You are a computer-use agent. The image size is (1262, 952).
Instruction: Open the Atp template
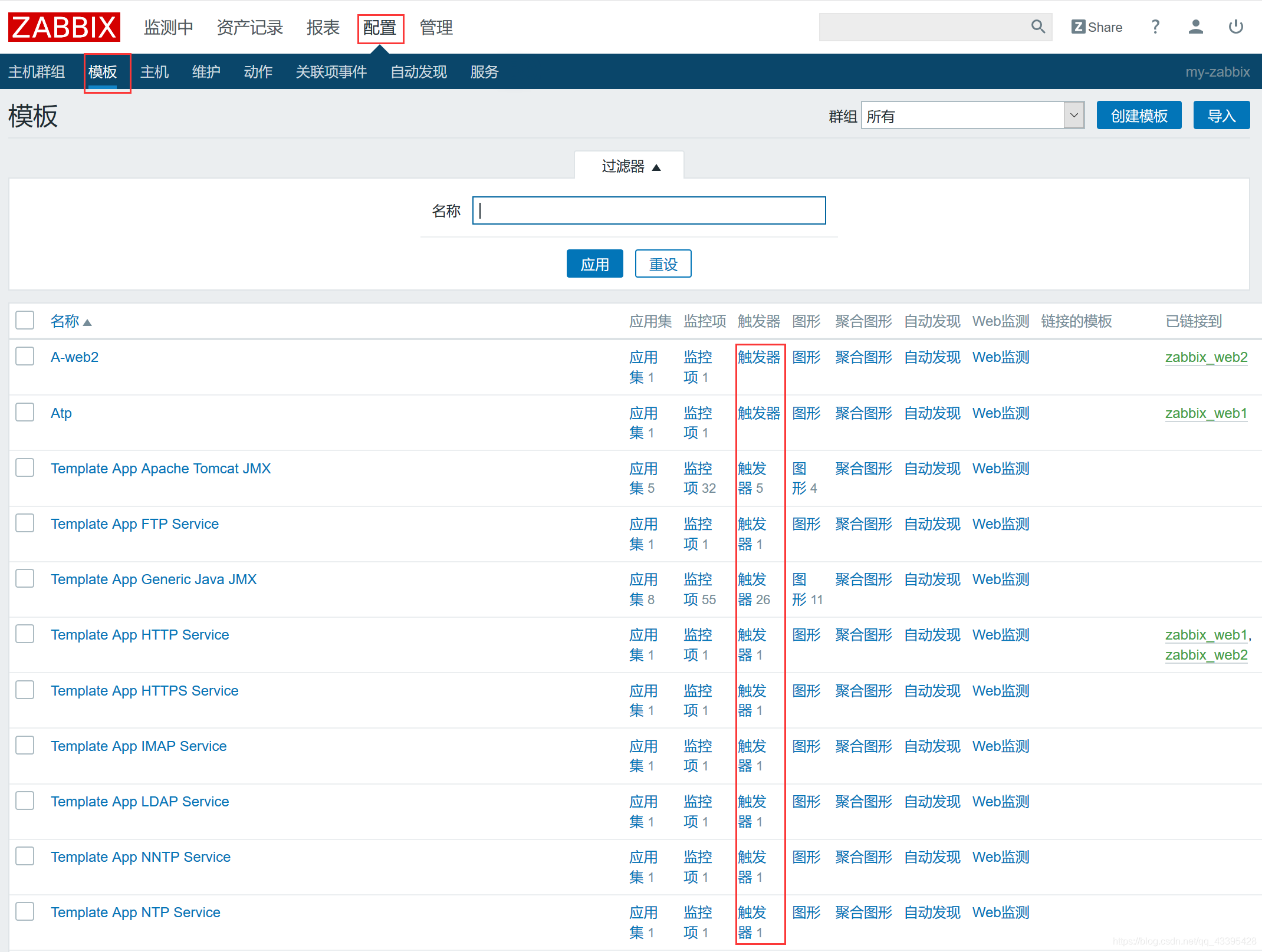[x=61, y=413]
